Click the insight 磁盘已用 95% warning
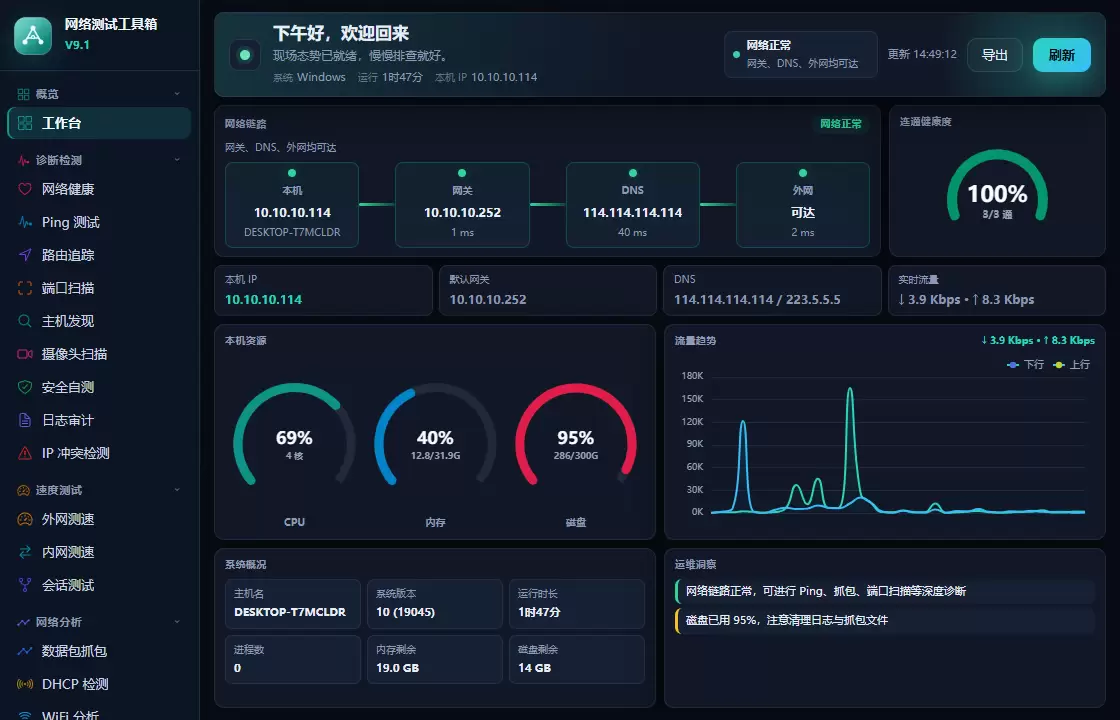The image size is (1120, 720). click(884, 620)
